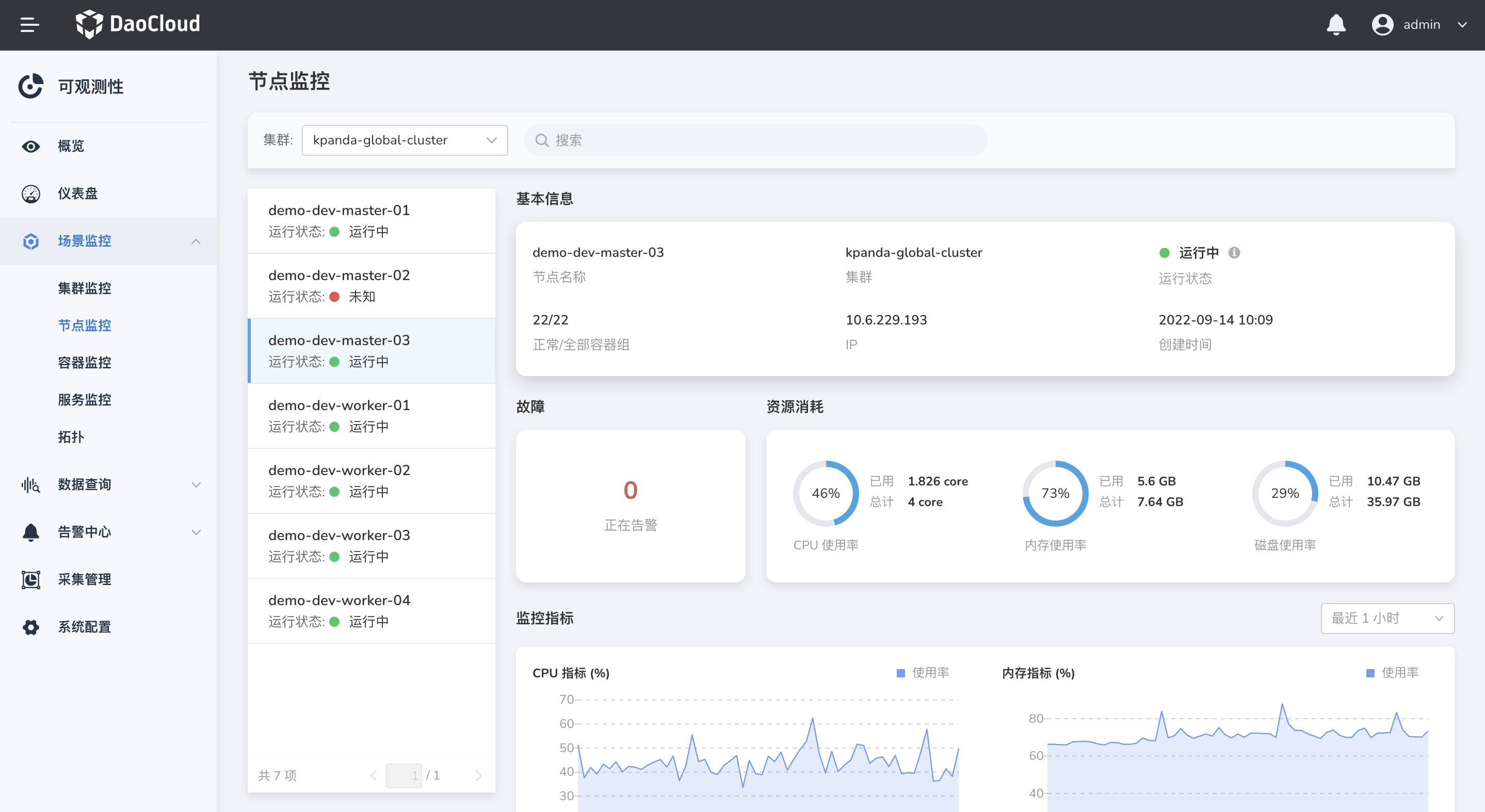The height and width of the screenshot is (812, 1485).
Task: Click cluster name kpanda-global-cluster in basic info
Action: point(914,252)
